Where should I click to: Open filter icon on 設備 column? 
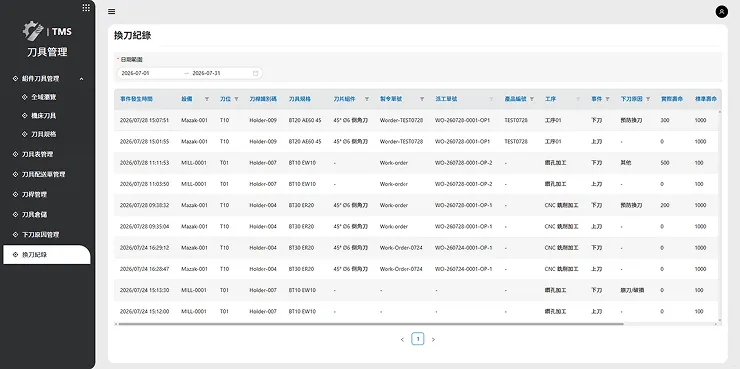tap(207, 99)
